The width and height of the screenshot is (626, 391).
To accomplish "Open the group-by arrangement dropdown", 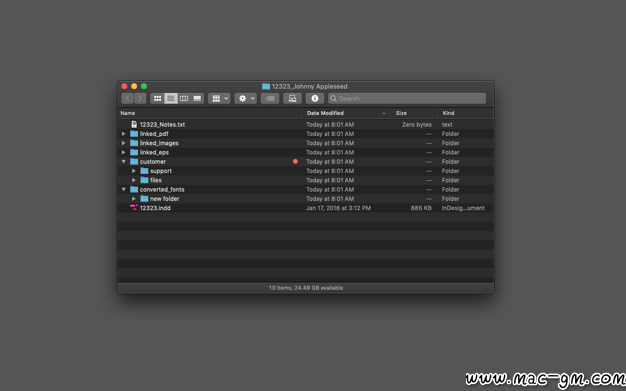I will pyautogui.click(x=219, y=98).
